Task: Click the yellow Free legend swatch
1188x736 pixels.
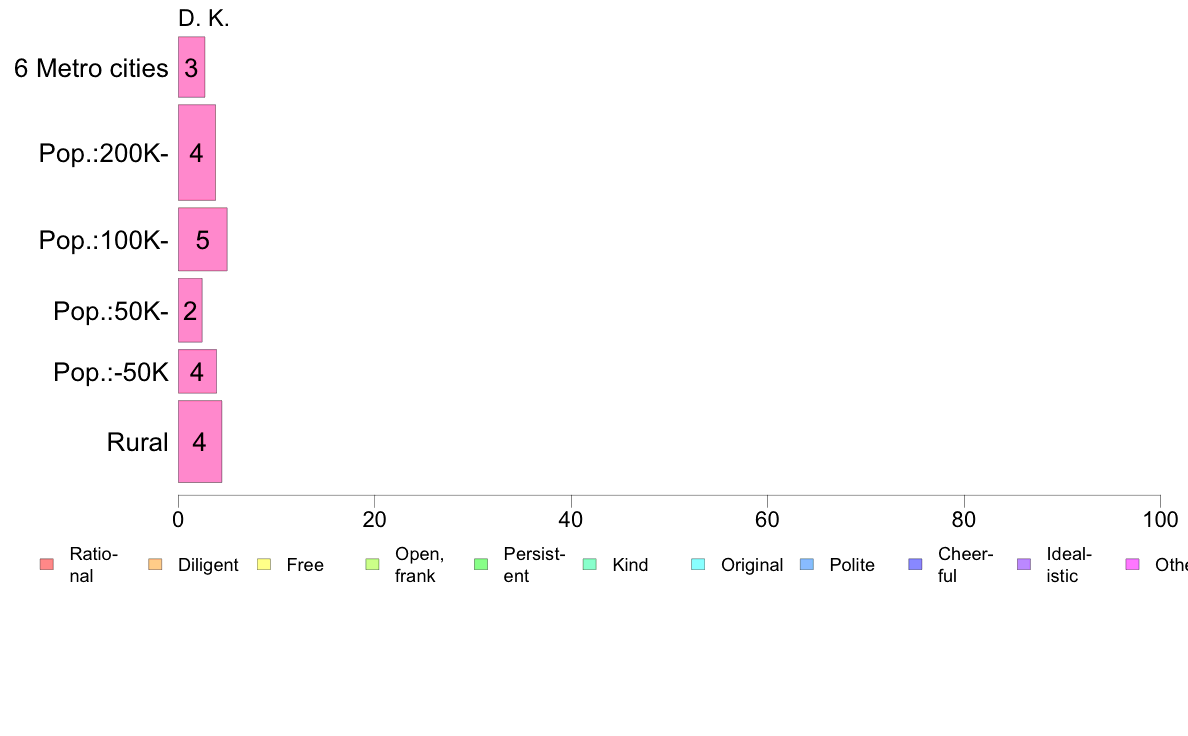Action: click(264, 565)
